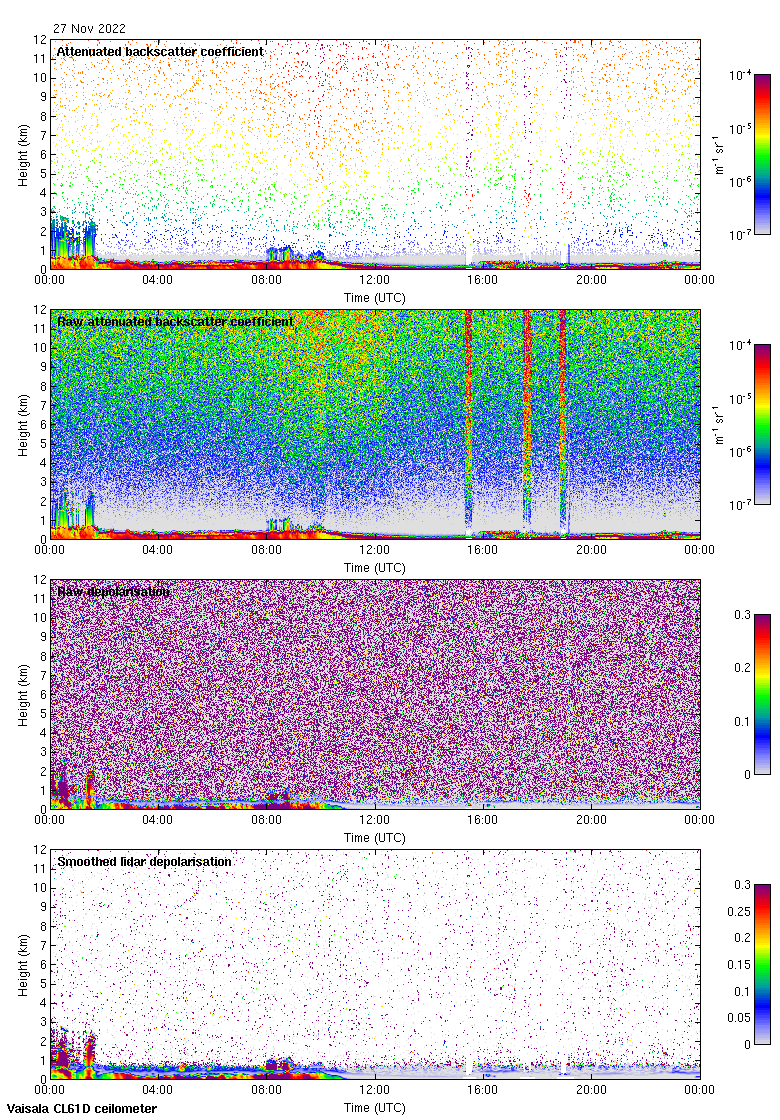Screen dimensions: 780x1120
Task: Click "Time (UTC)" beneath the top backscatter panel
Action: coord(374,298)
